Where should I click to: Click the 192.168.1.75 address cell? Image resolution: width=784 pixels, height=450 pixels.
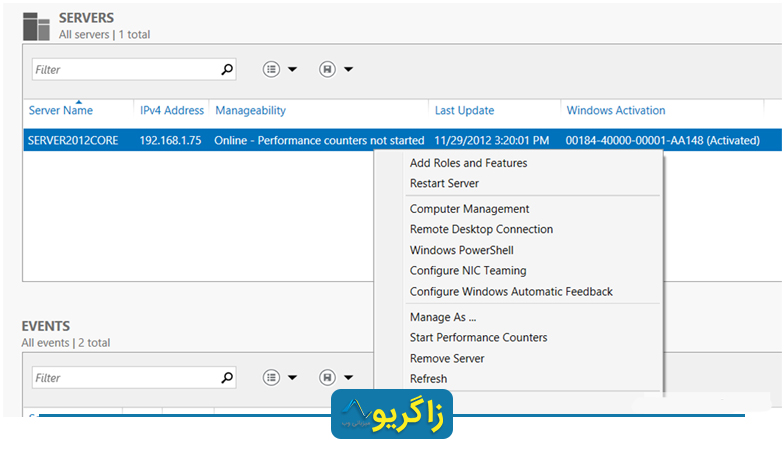tap(170, 140)
